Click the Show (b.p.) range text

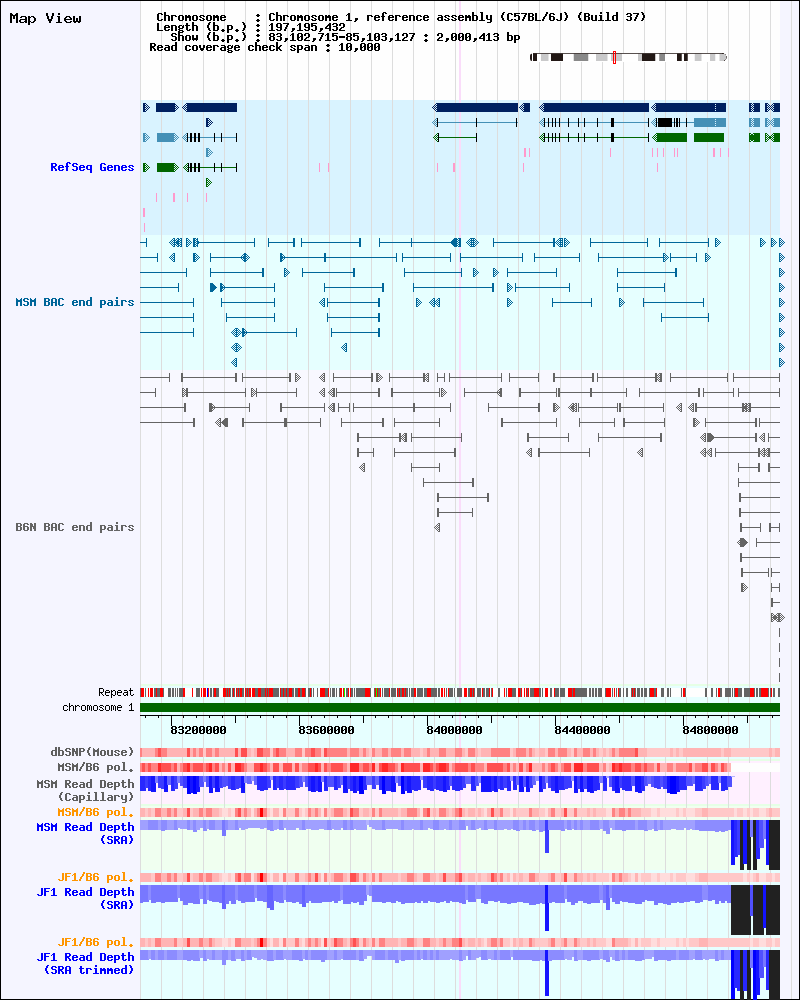(x=345, y=37)
